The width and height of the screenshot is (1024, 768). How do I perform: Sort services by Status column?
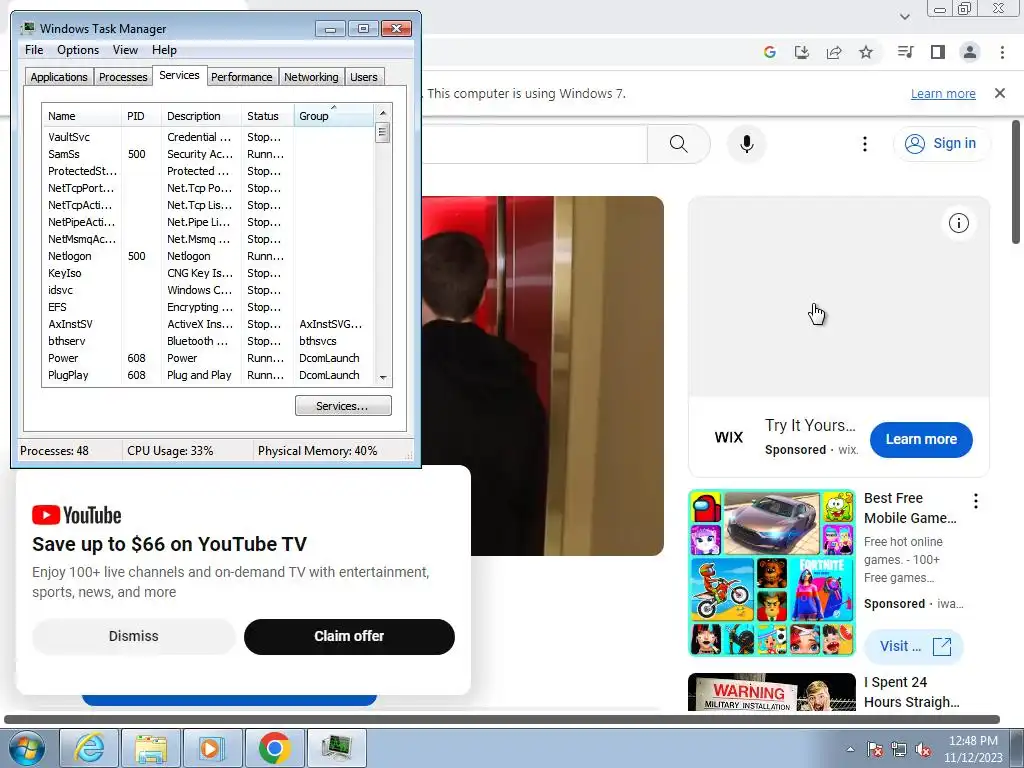[x=268, y=116]
